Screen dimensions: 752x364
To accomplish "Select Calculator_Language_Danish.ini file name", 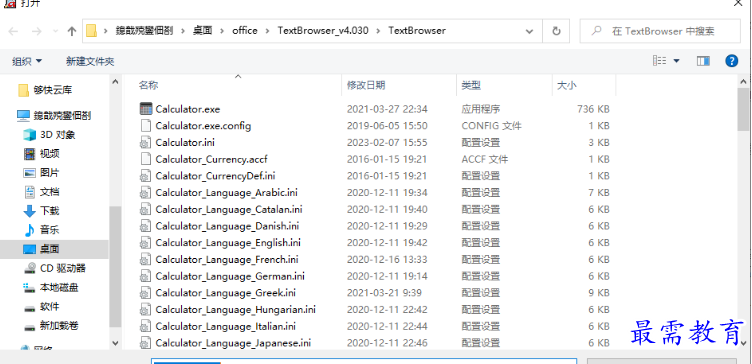I will [227, 226].
